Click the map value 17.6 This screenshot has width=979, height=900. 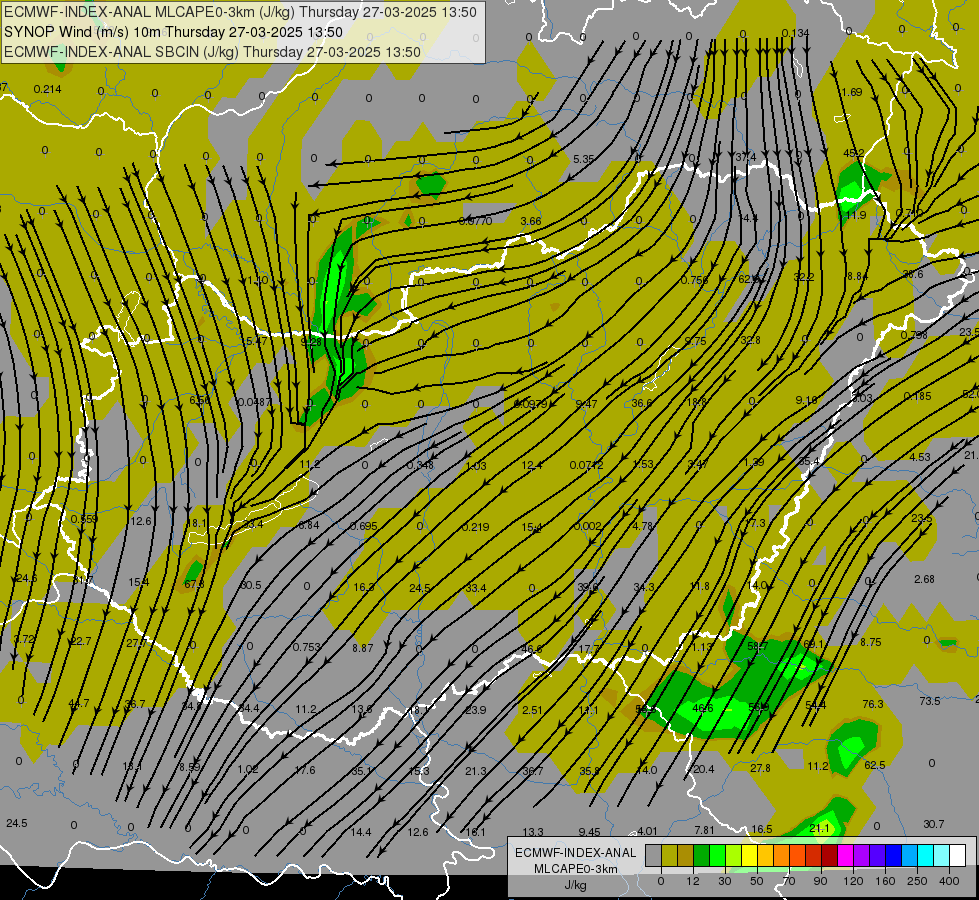pyautogui.click(x=305, y=770)
